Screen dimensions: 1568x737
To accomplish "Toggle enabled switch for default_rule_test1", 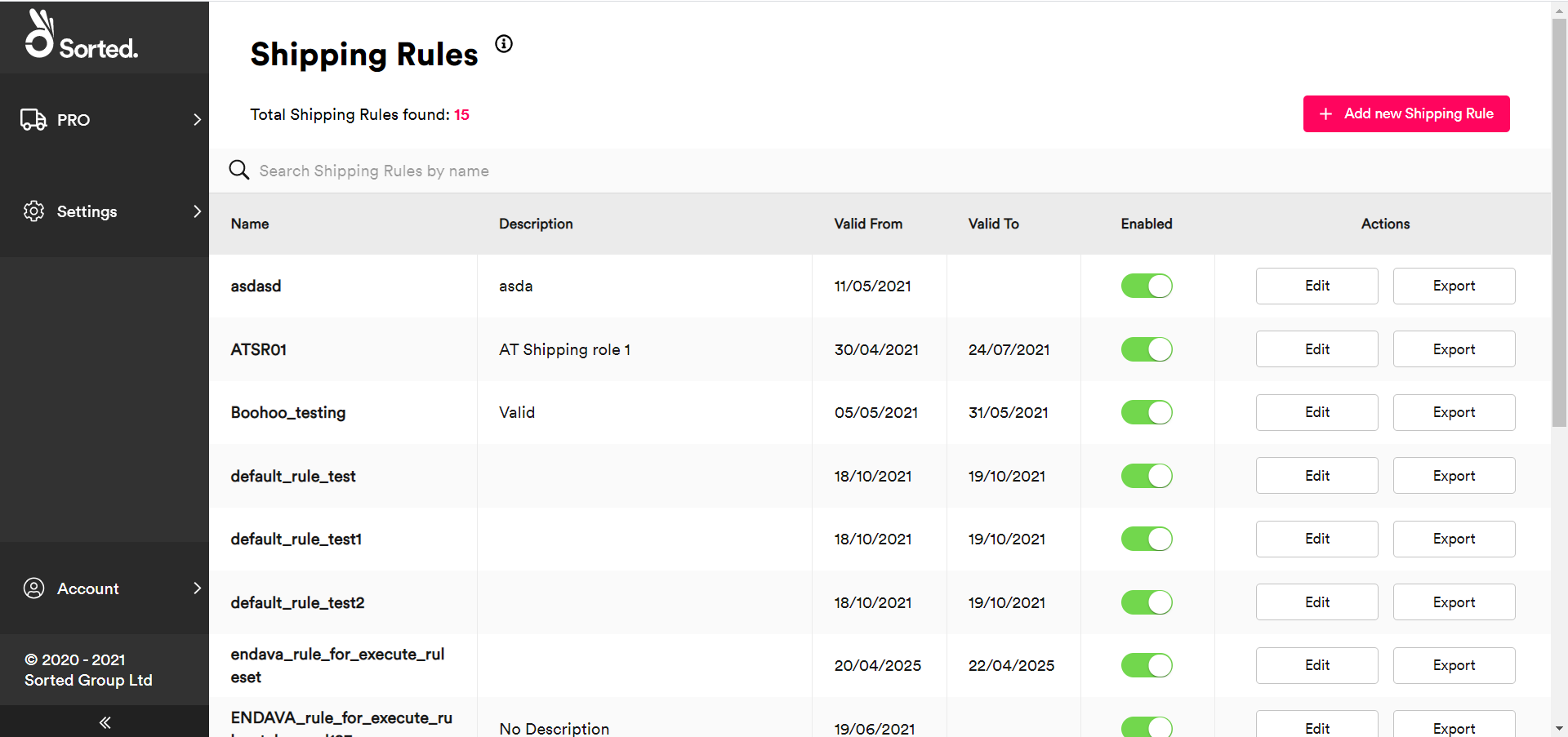I will coord(1147,539).
